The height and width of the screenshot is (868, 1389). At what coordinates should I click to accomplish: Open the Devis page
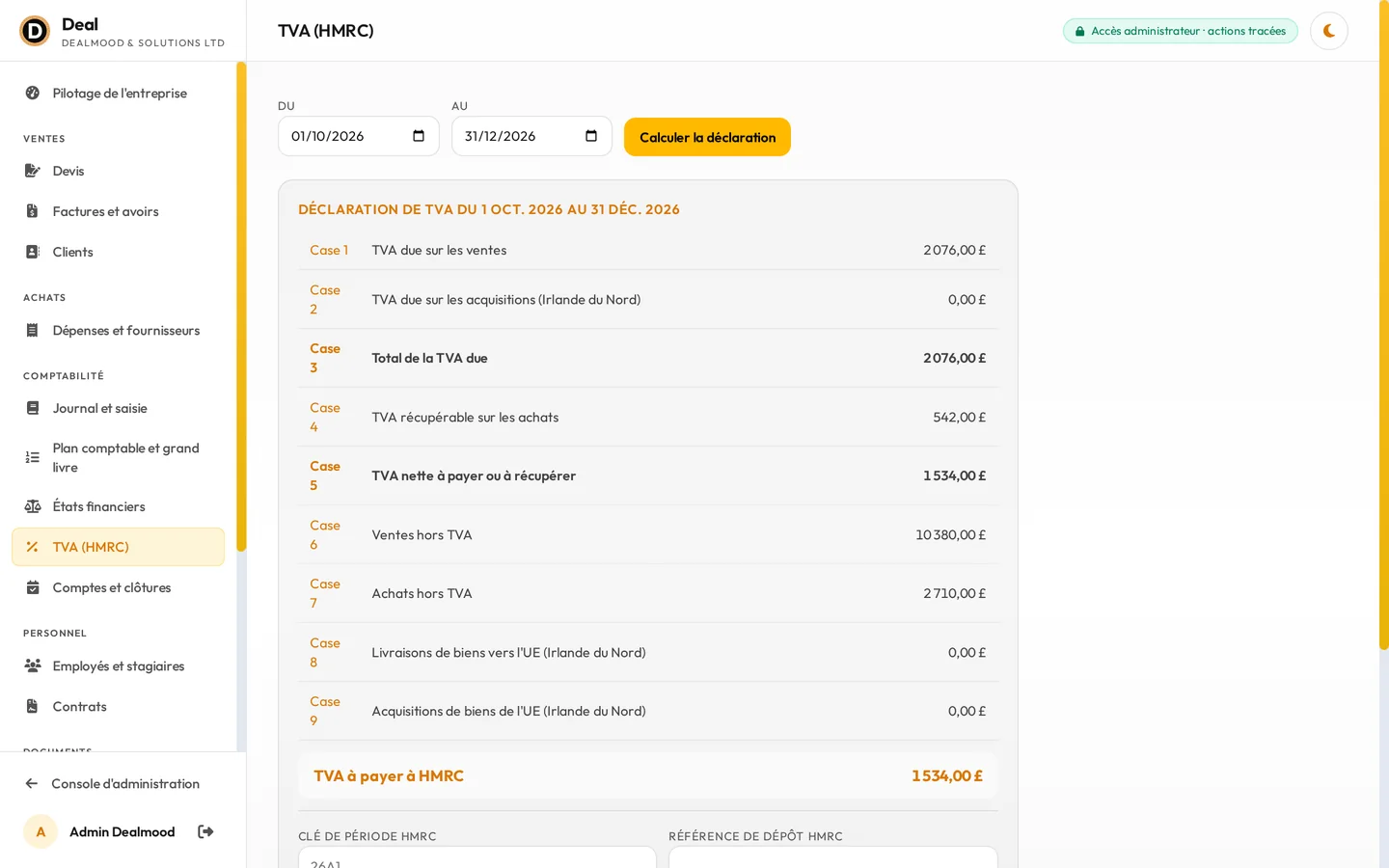tap(118, 171)
